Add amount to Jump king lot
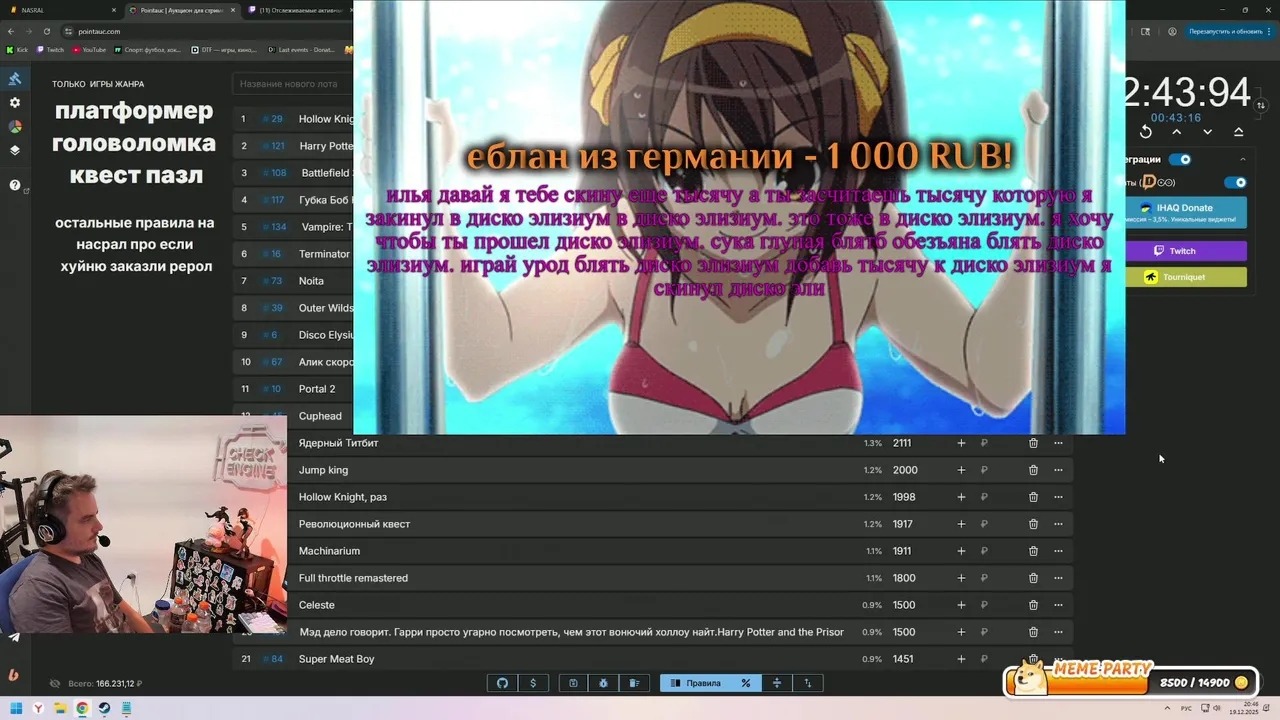 click(961, 470)
